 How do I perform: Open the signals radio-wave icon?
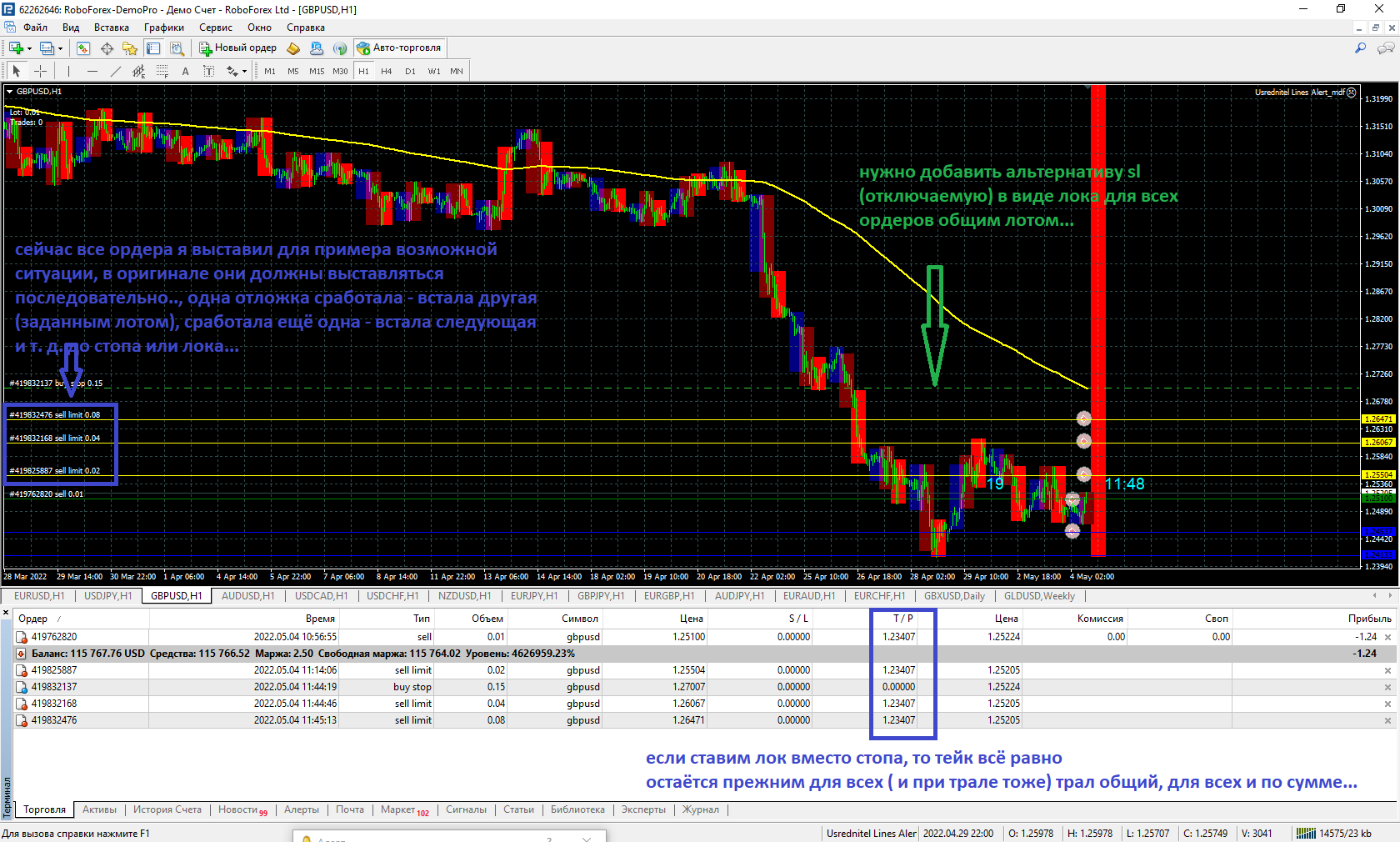340,48
